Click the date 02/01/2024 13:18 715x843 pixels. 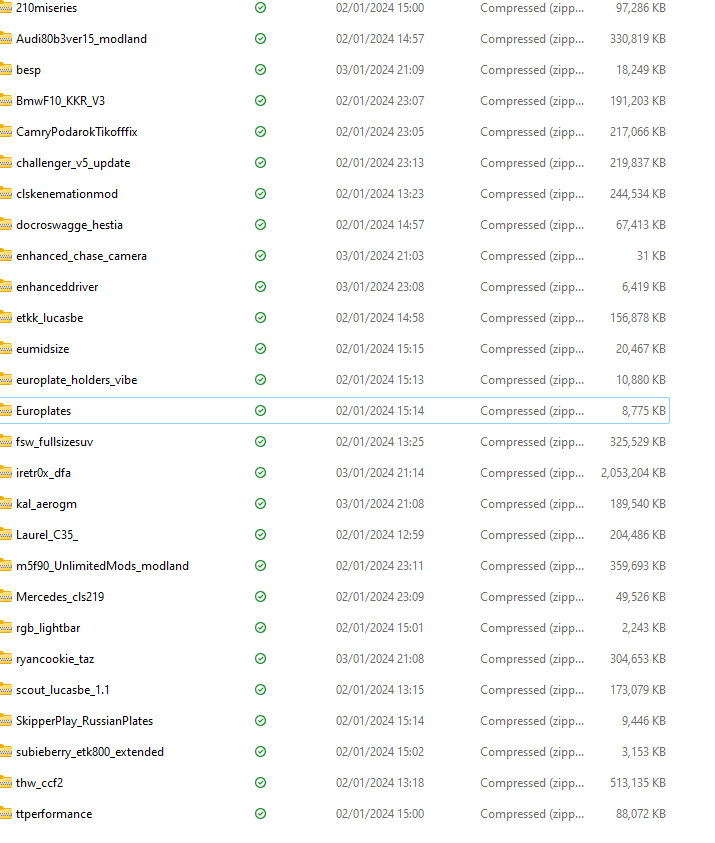coord(380,783)
